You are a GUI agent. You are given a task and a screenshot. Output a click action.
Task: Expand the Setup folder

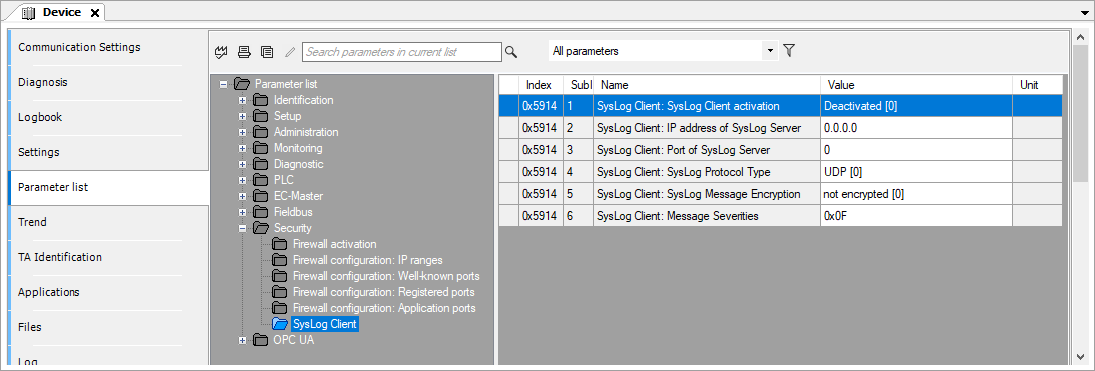[242, 116]
